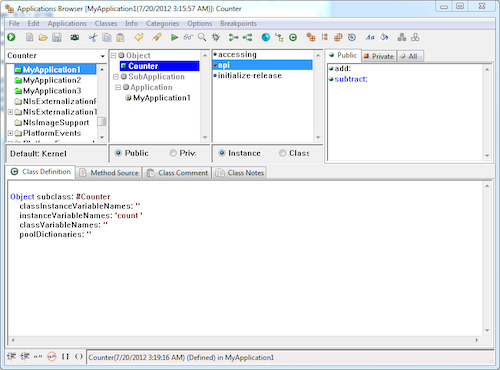Screen dimensions: 500x370
Task: Click the gray filled cubes icon
Action: 402,37
